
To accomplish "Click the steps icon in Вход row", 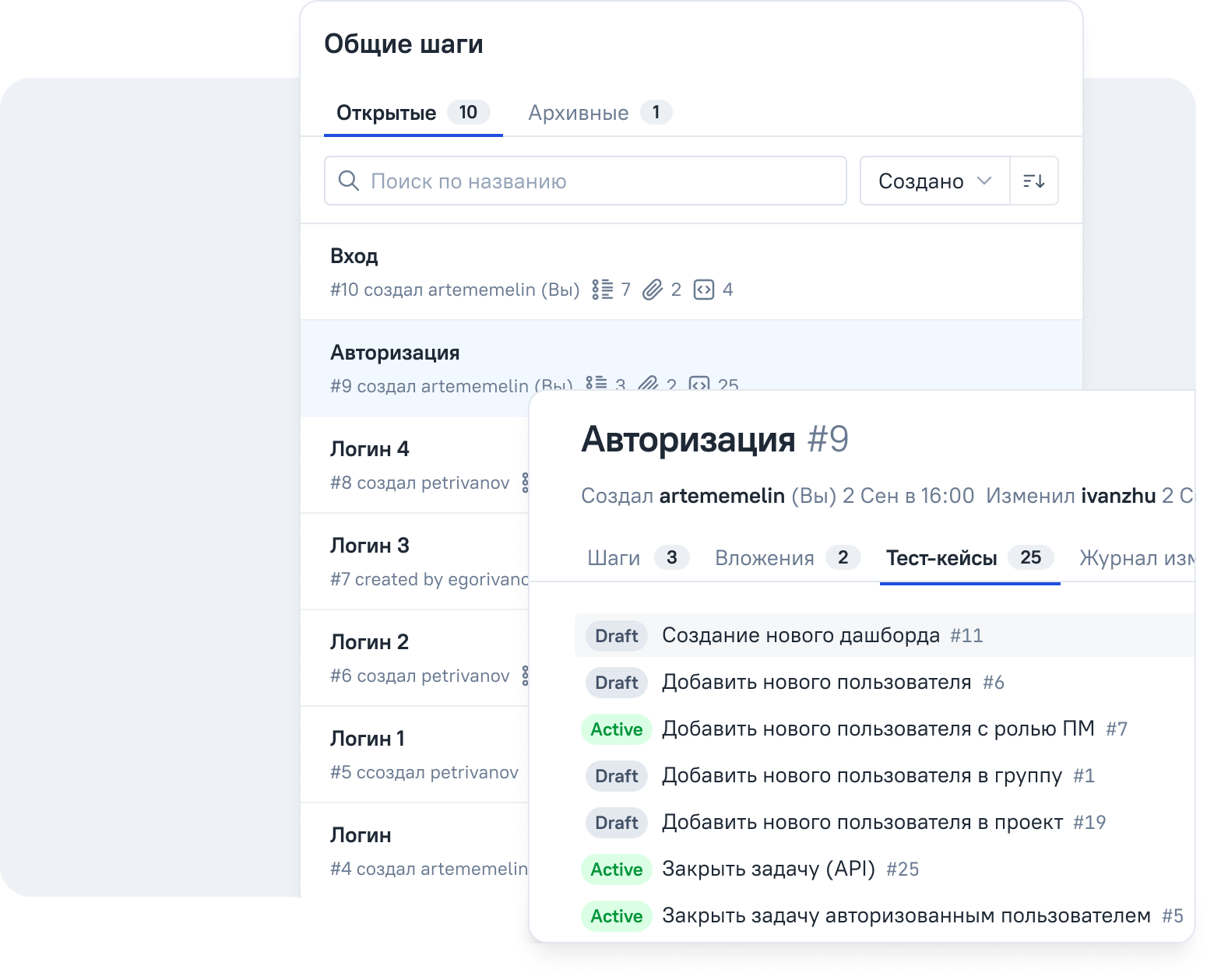I will 602,290.
